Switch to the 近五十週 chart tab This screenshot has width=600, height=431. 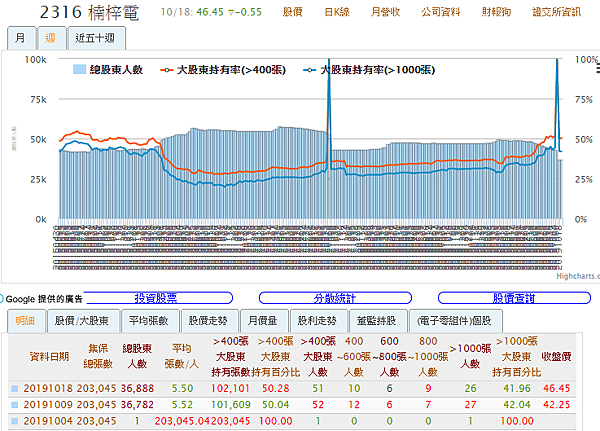point(96,38)
